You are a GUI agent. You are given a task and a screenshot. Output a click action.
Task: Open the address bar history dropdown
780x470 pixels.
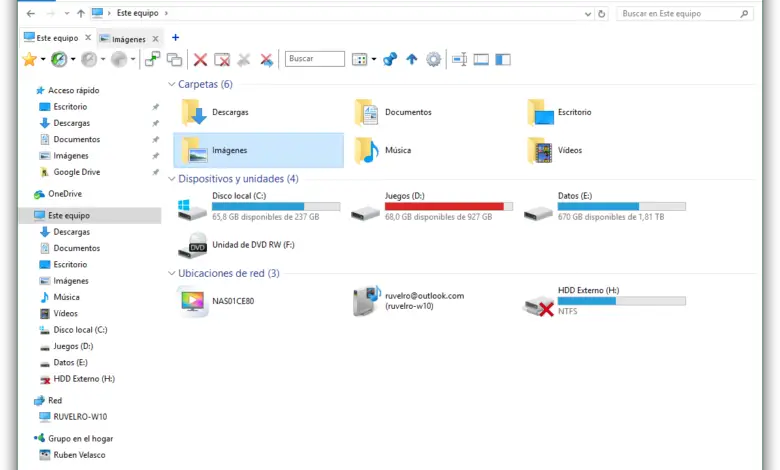click(x=587, y=14)
